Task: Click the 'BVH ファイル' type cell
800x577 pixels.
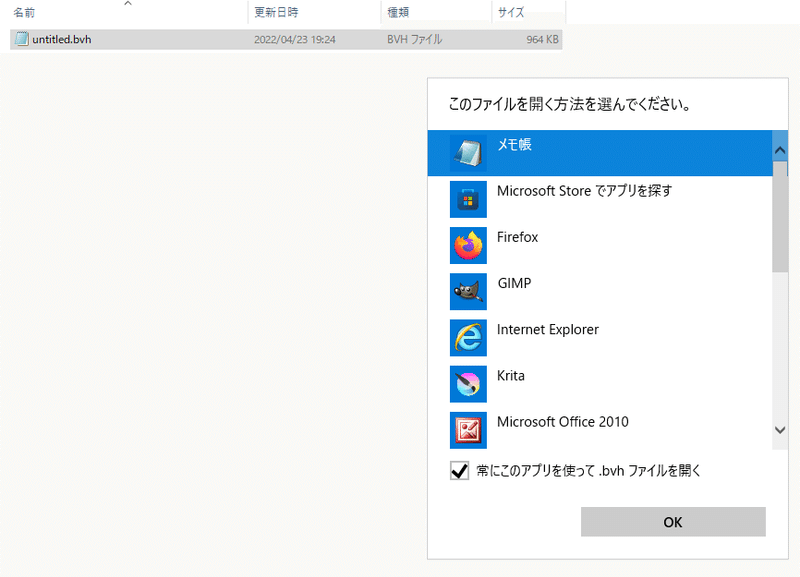Action: pos(414,39)
